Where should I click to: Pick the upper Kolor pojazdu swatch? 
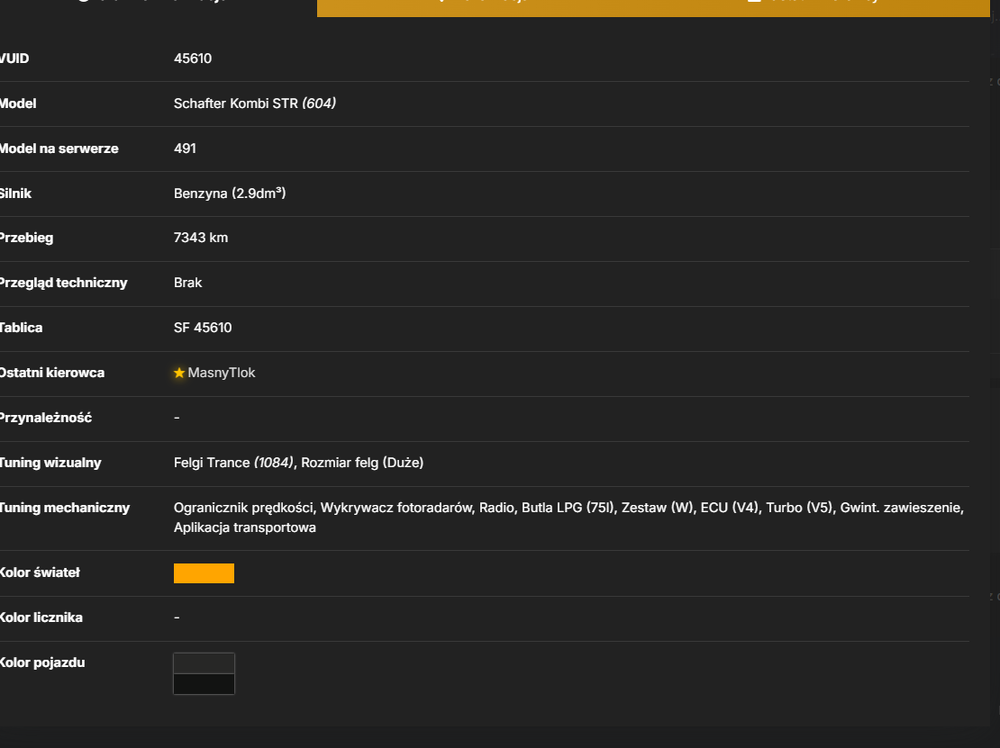pyautogui.click(x=204, y=663)
